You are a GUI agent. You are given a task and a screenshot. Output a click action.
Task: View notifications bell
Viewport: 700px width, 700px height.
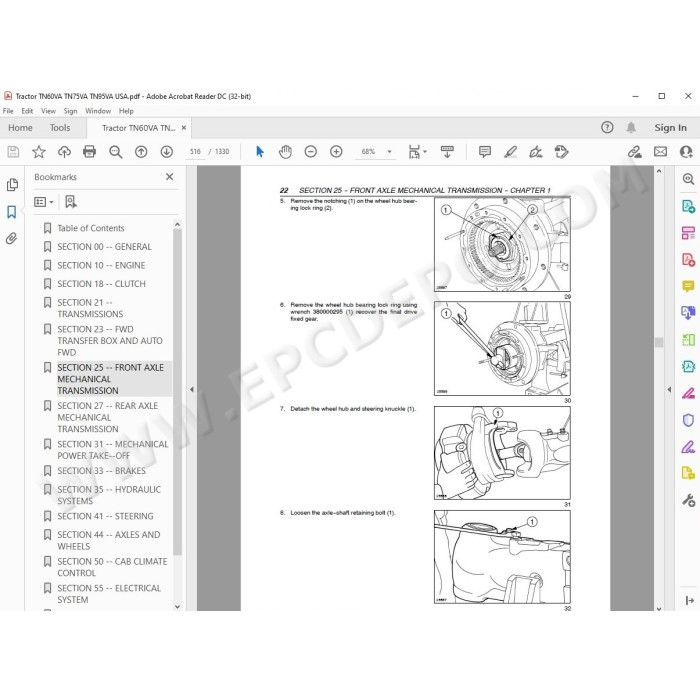click(631, 128)
